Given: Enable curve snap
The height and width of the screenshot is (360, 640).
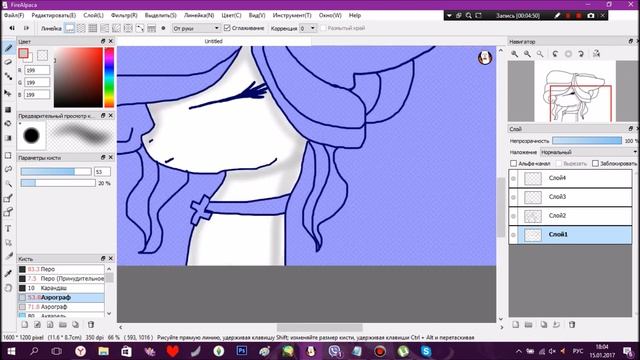Looking at the screenshot, I should [x=140, y=28].
